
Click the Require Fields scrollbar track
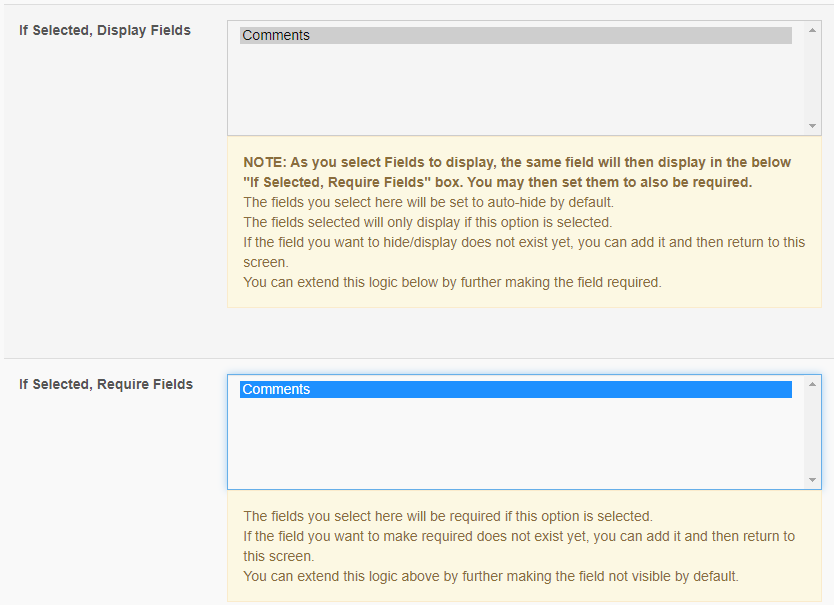click(812, 432)
